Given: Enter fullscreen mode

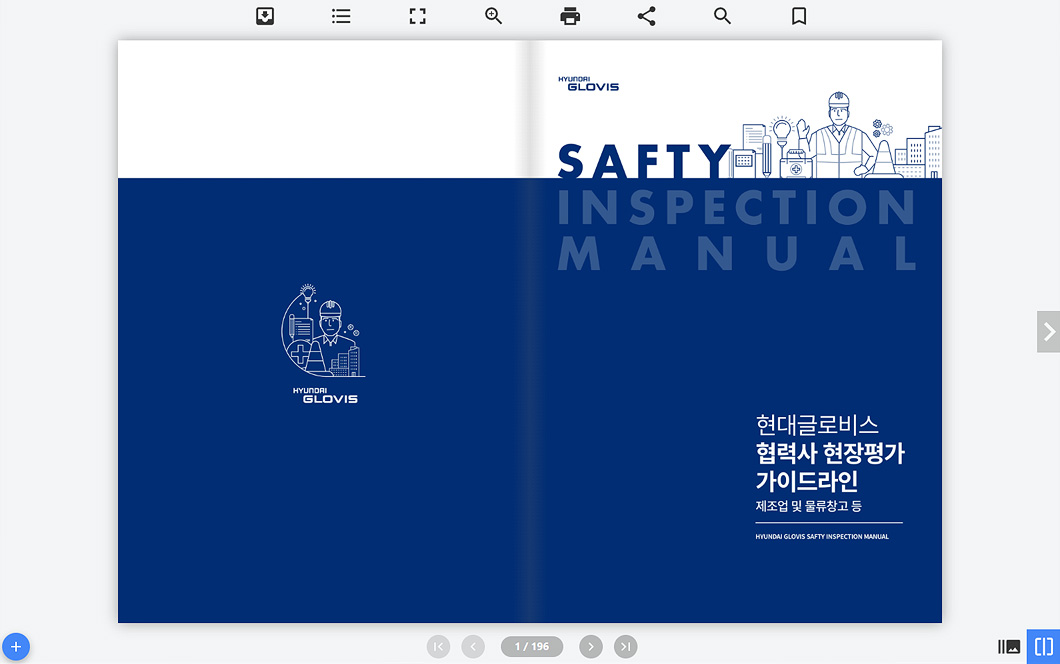Looking at the screenshot, I should (x=418, y=16).
